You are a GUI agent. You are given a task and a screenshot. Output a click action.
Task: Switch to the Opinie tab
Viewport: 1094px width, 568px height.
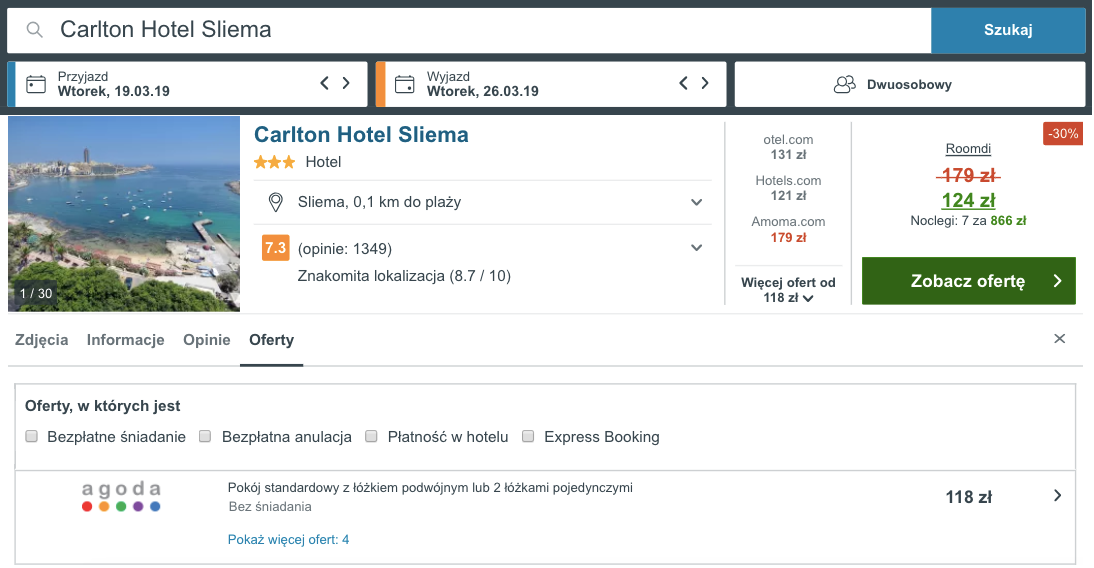coord(207,340)
